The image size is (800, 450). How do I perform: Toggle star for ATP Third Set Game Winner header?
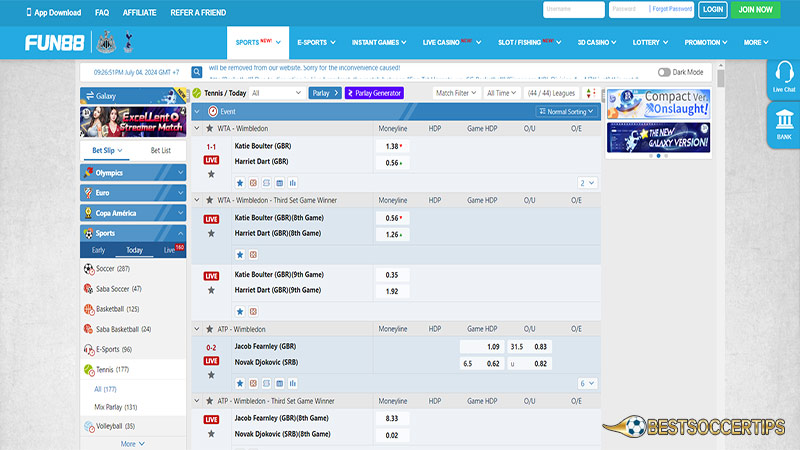[209, 401]
